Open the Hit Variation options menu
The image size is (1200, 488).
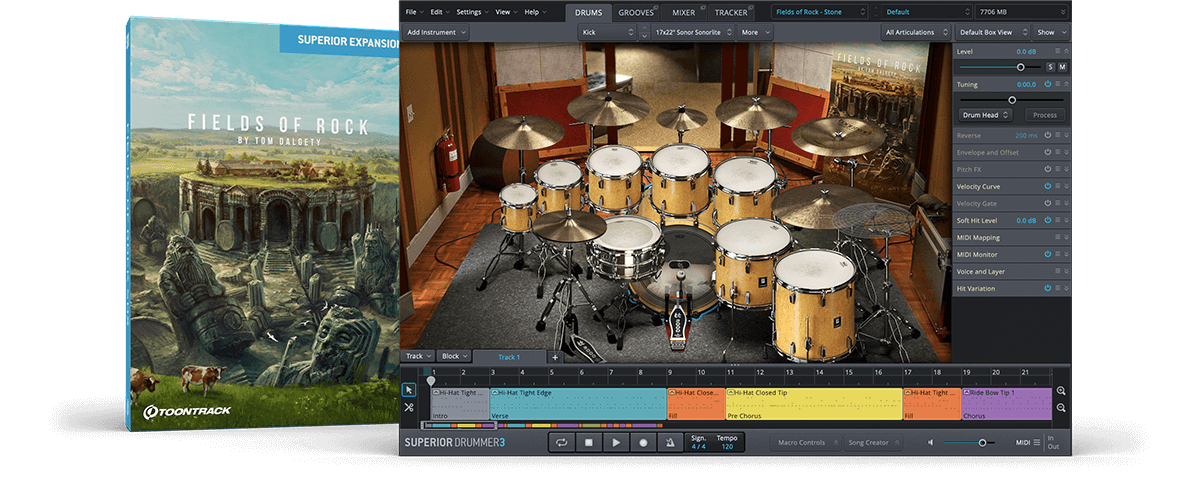tap(1058, 288)
